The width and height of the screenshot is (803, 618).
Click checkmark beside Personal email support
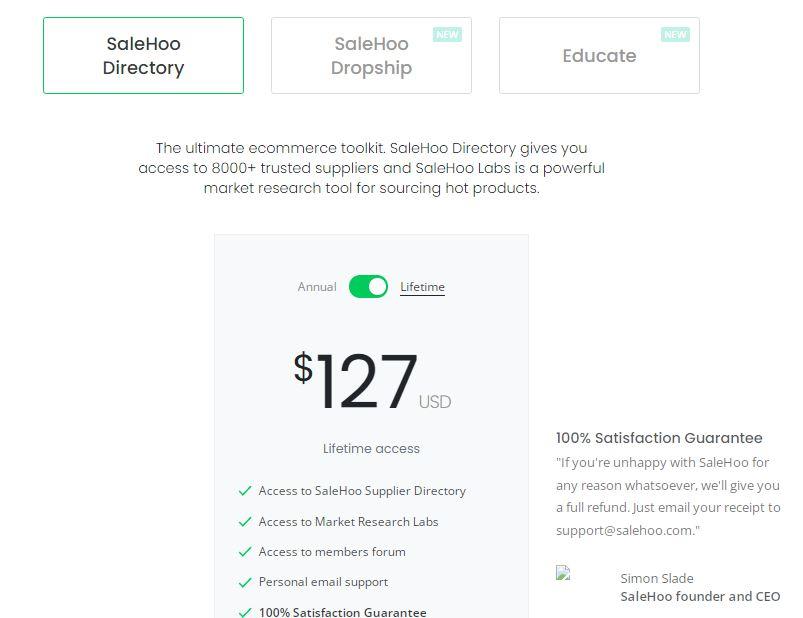click(x=245, y=582)
